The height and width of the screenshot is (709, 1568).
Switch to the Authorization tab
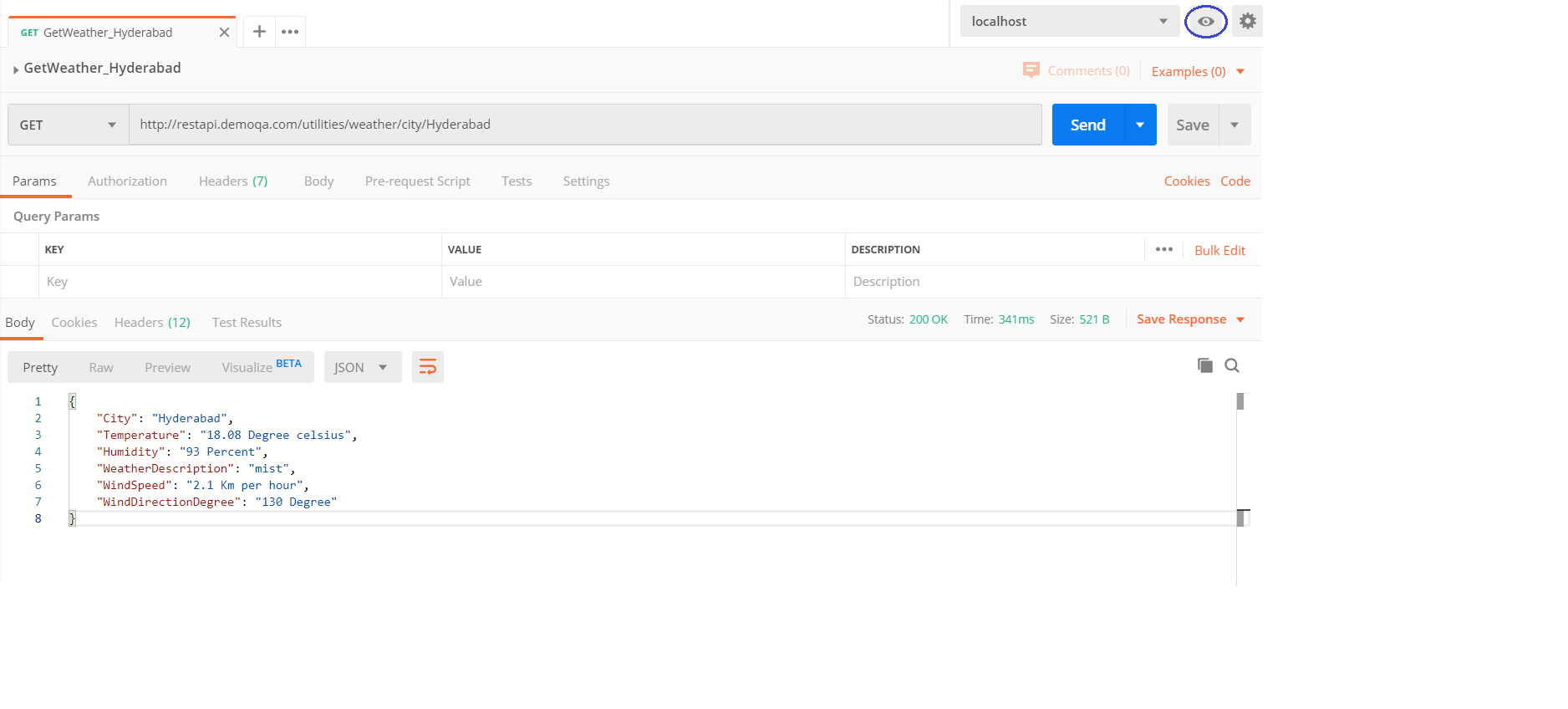pos(127,181)
